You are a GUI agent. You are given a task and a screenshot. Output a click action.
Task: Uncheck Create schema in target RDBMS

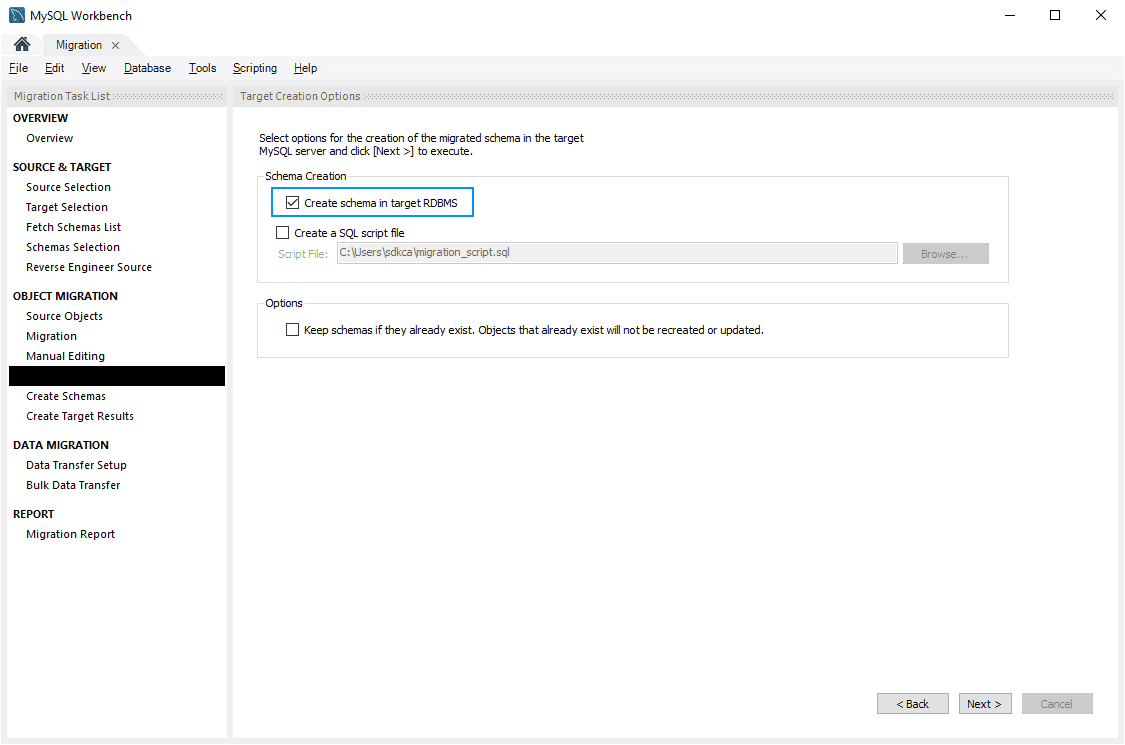click(x=292, y=201)
